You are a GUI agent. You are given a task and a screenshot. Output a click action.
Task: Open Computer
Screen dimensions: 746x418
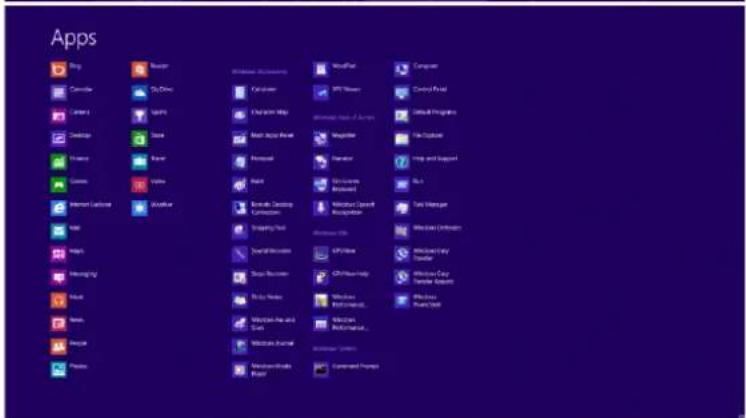416,69
